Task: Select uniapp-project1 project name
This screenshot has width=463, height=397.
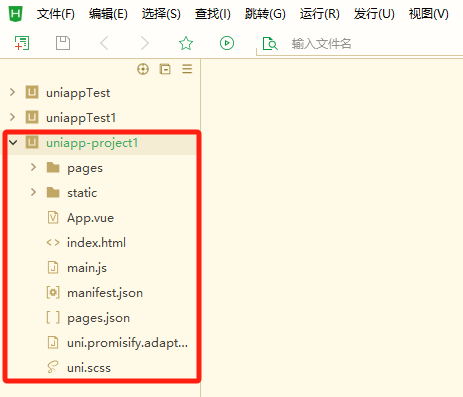Action: click(92, 143)
